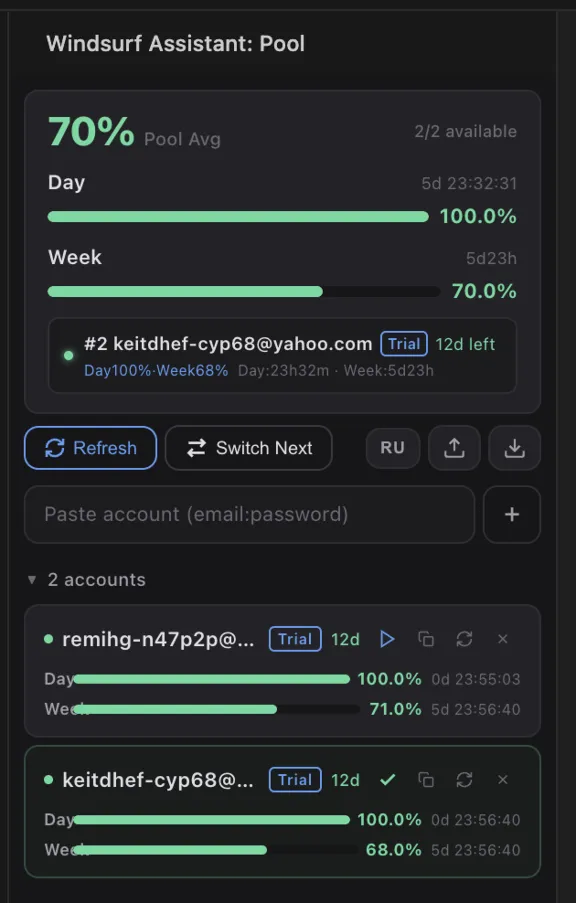Copy credentials for the remihg account
Viewport: 576px width, 903px height.
click(x=426, y=639)
